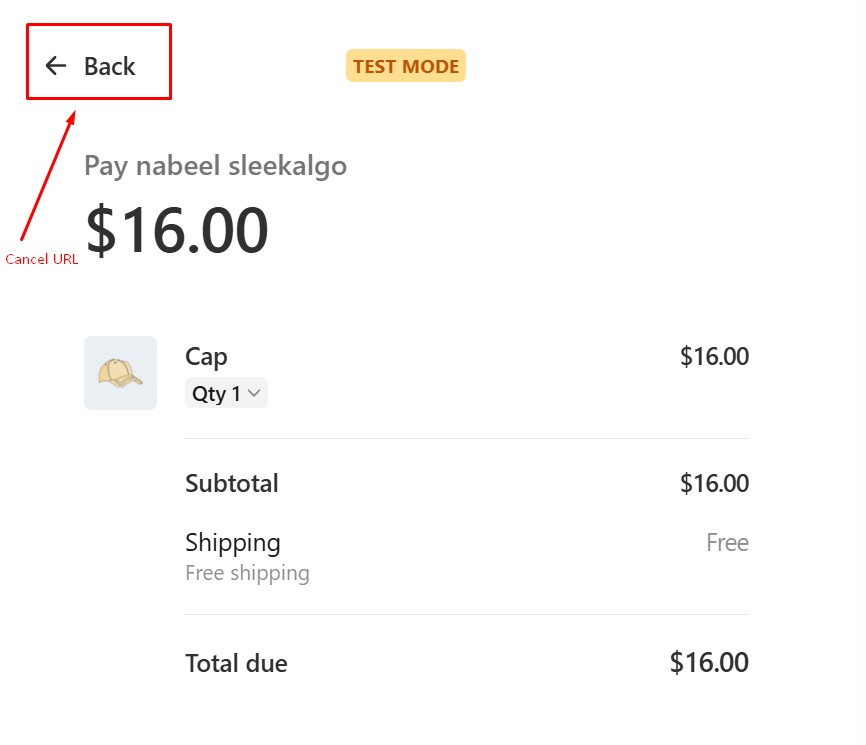Click the Shipping label
866x745 pixels.
[233, 543]
